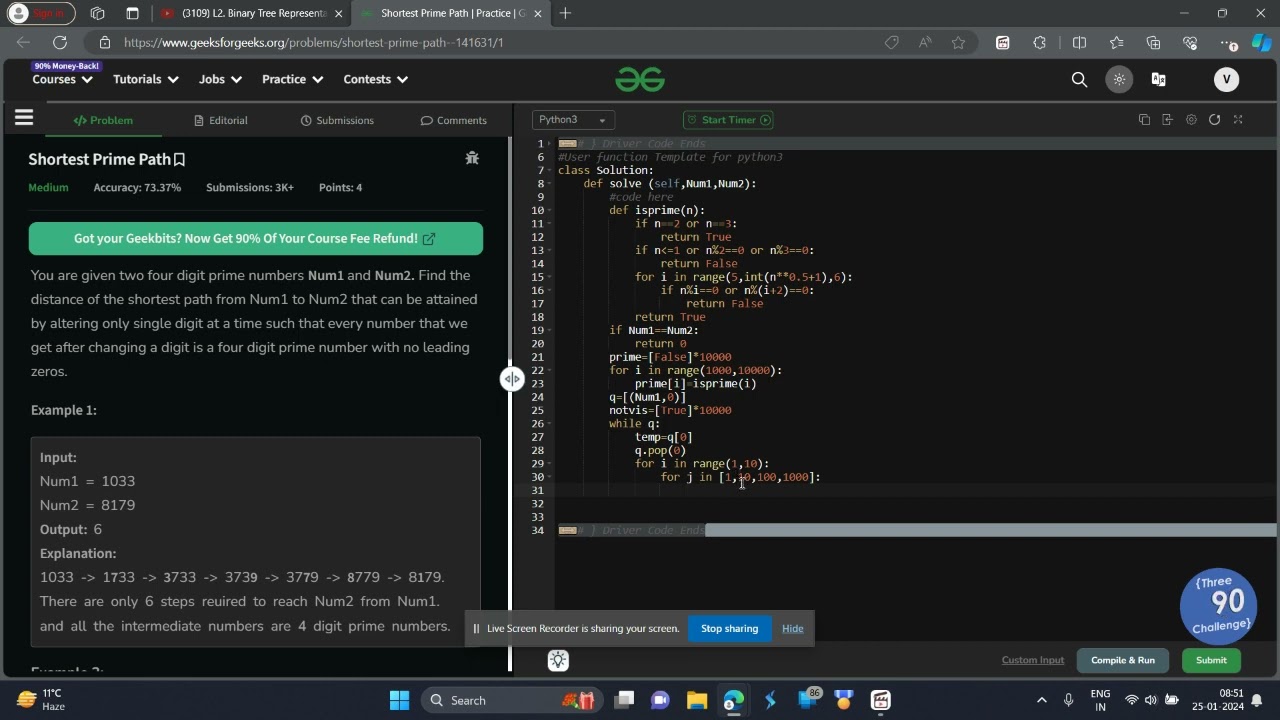The image size is (1280, 720).
Task: Open editor settings gear
Action: [1191, 120]
